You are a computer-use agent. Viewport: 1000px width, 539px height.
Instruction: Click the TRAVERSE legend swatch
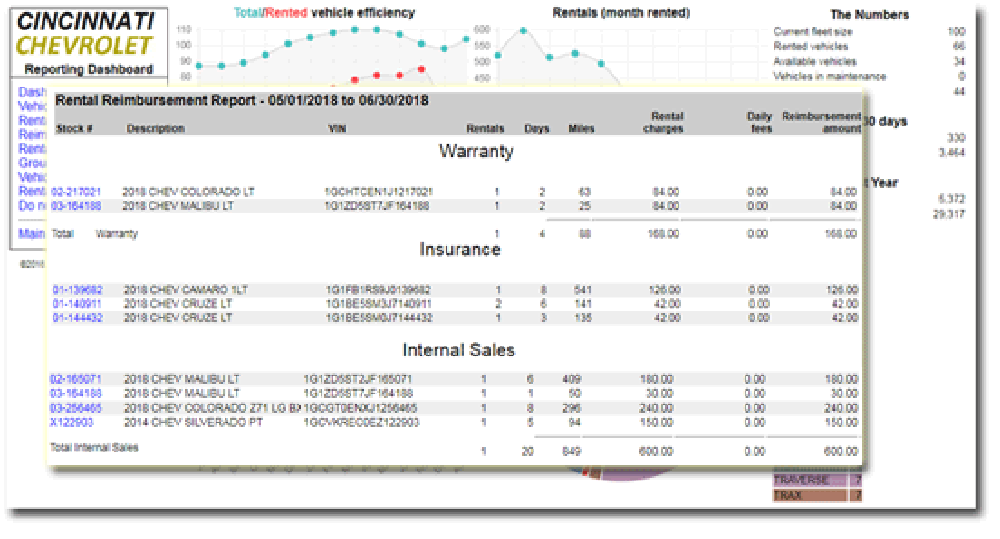click(810, 480)
